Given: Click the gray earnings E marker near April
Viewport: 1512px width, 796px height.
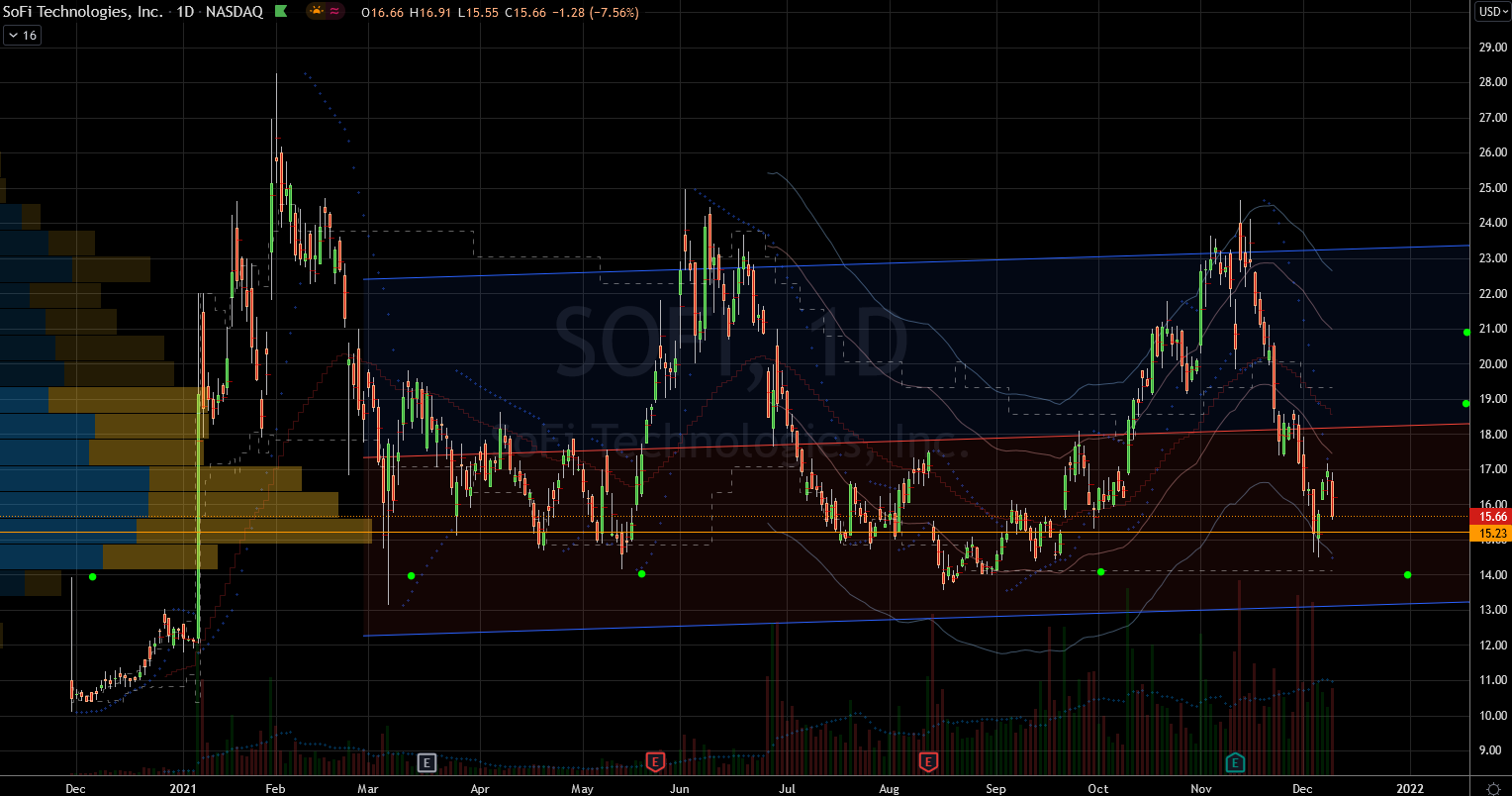Looking at the screenshot, I should 426,761.
